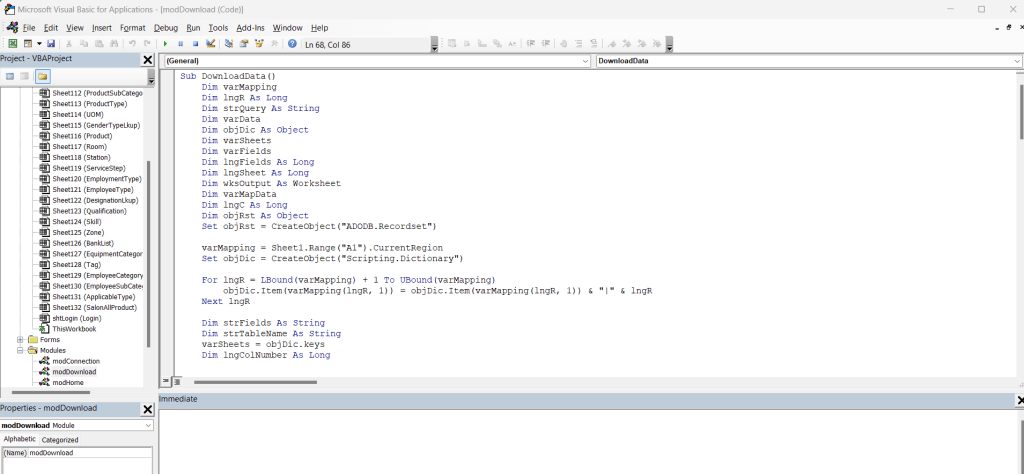The height and width of the screenshot is (474, 1024).
Task: Click the Outdent icon on Edit toolbar
Action: pos(546,44)
